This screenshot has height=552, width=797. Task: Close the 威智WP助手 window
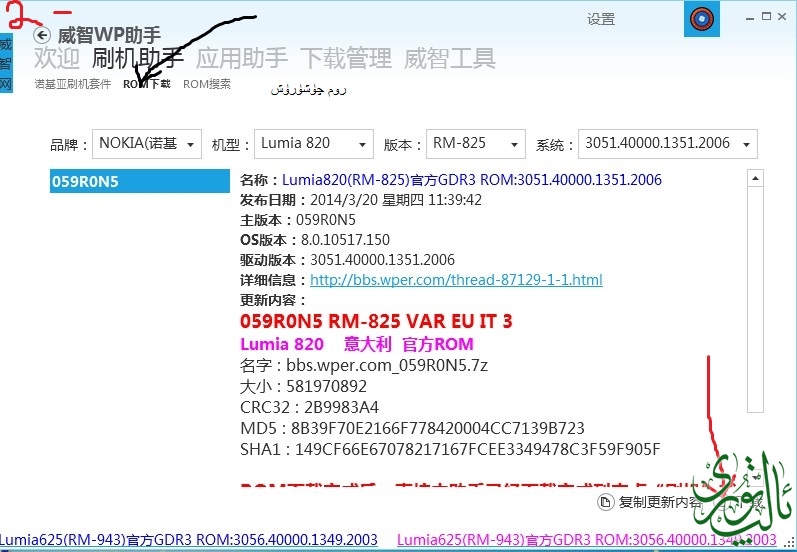tap(782, 17)
